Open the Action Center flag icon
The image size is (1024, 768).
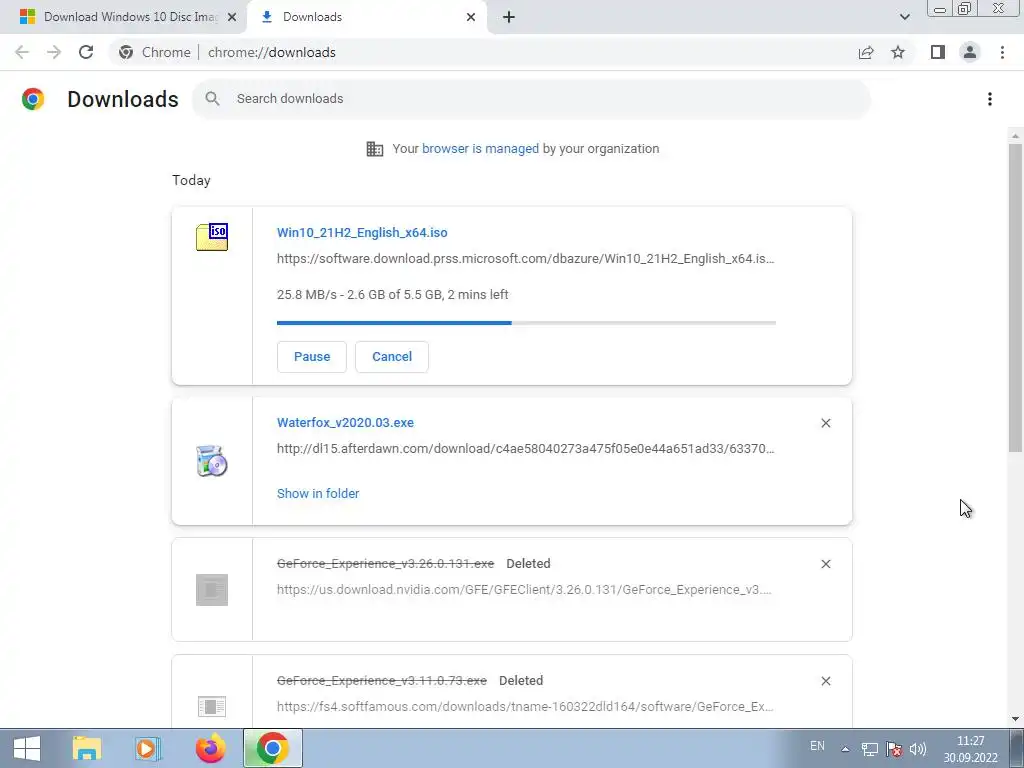894,749
